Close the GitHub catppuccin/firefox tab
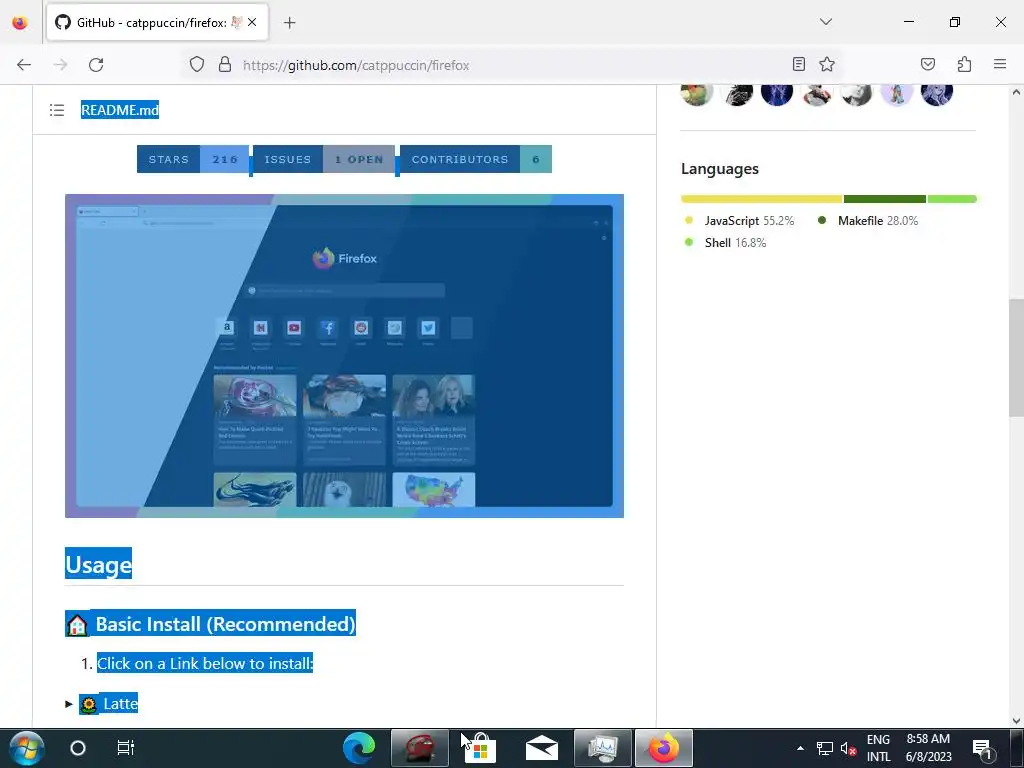 (x=252, y=22)
